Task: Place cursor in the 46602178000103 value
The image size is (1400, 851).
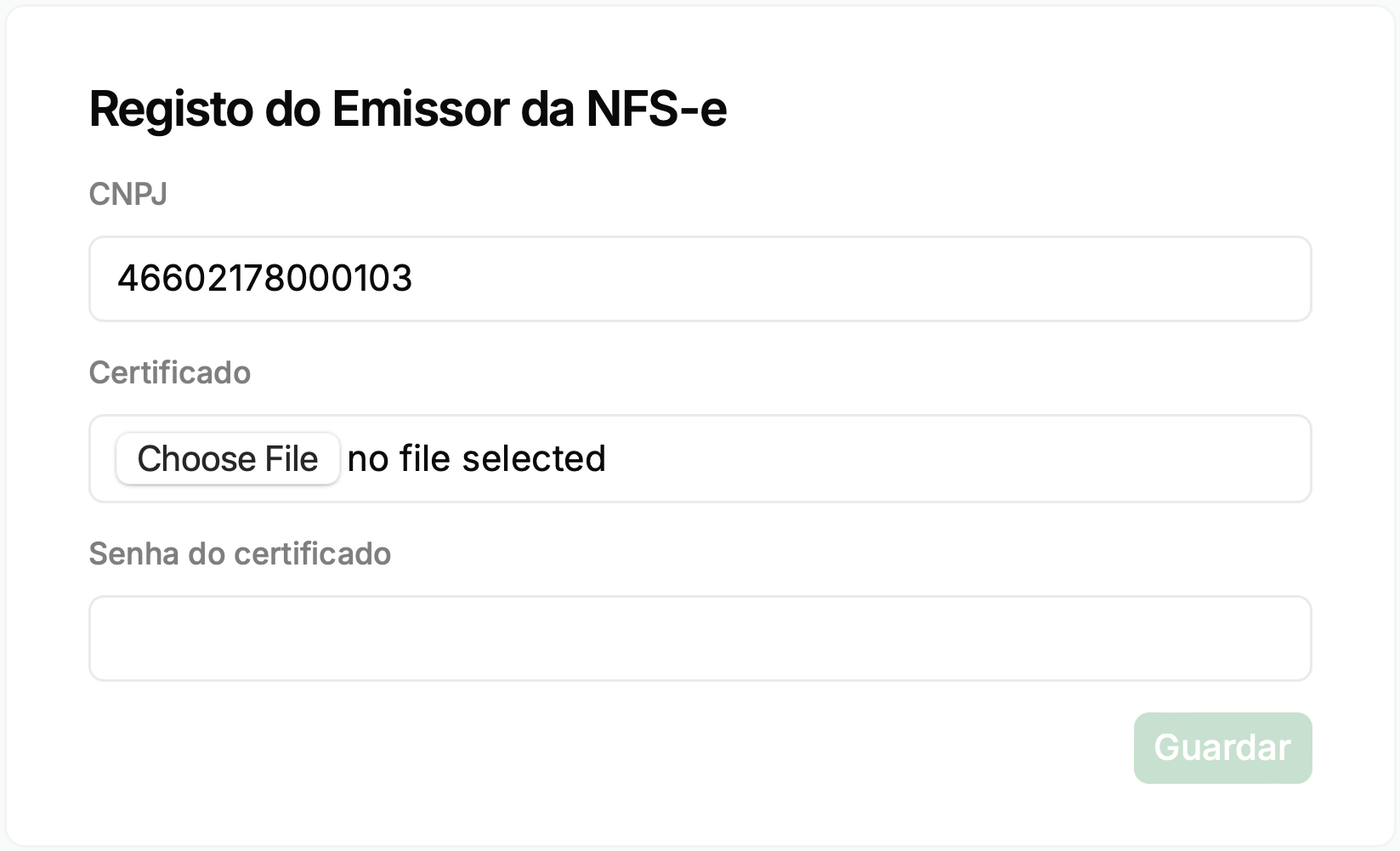Action: [264, 279]
